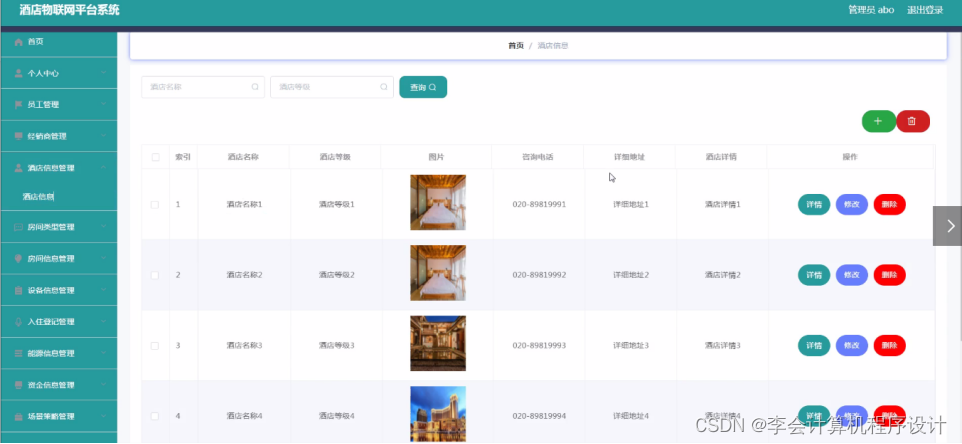Click the list icon beside 能源信息管理
The height and width of the screenshot is (444, 962).
[x=18, y=354]
